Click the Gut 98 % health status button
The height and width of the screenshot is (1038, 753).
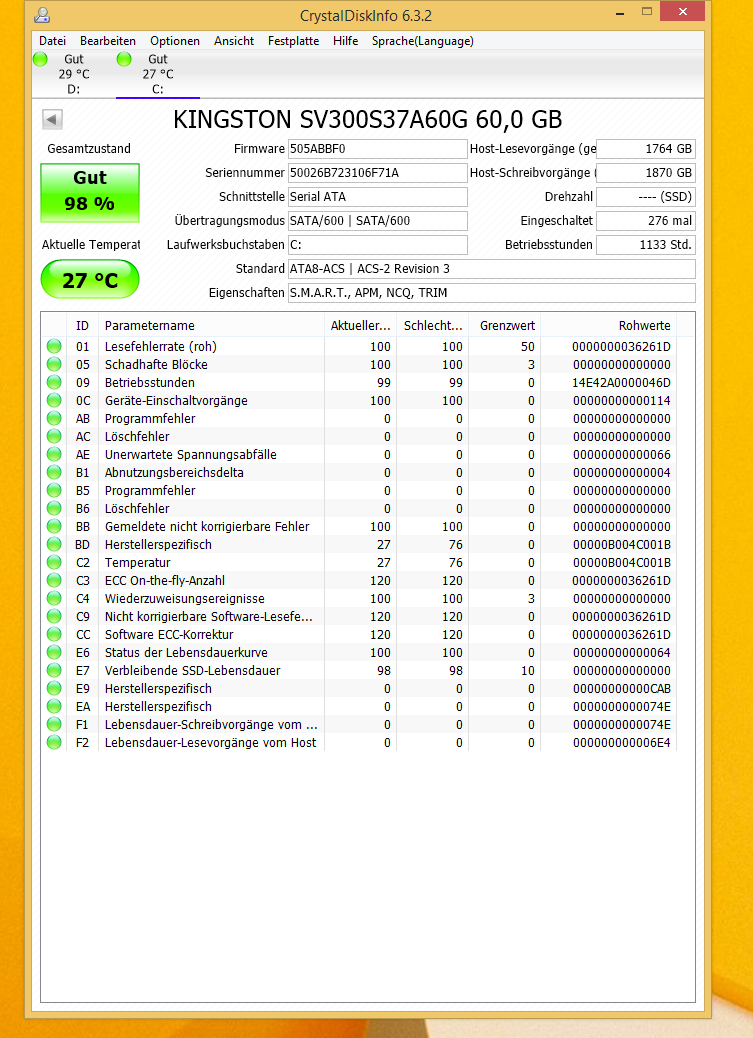(90, 192)
